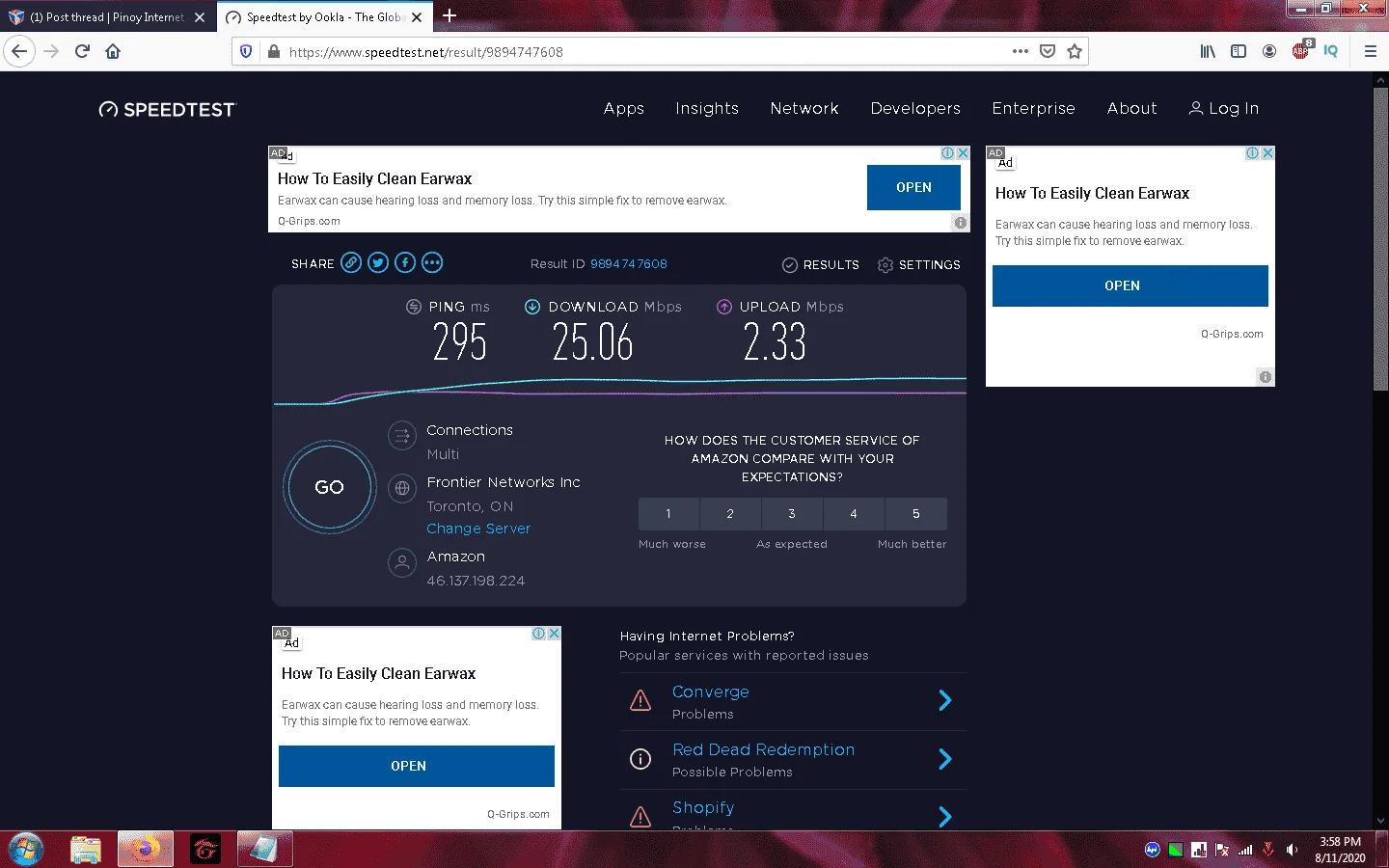Image resolution: width=1389 pixels, height=868 pixels.
Task: Click the IP address 46.137.198.224
Action: pos(476,581)
